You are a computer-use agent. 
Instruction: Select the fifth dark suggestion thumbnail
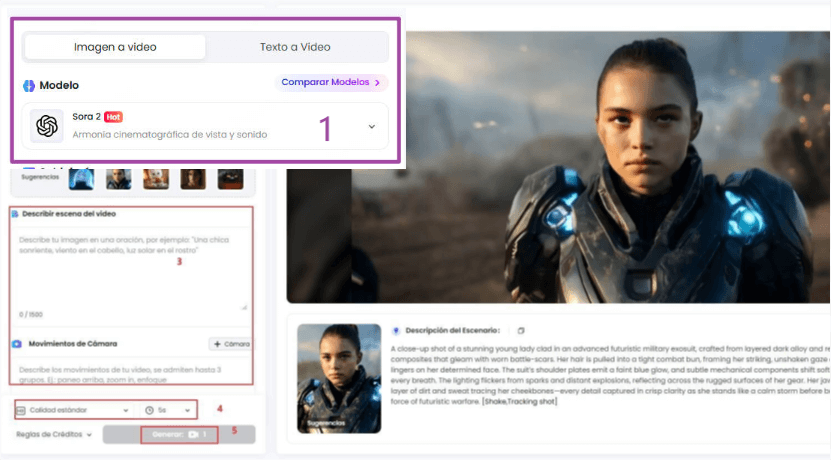coord(231,179)
